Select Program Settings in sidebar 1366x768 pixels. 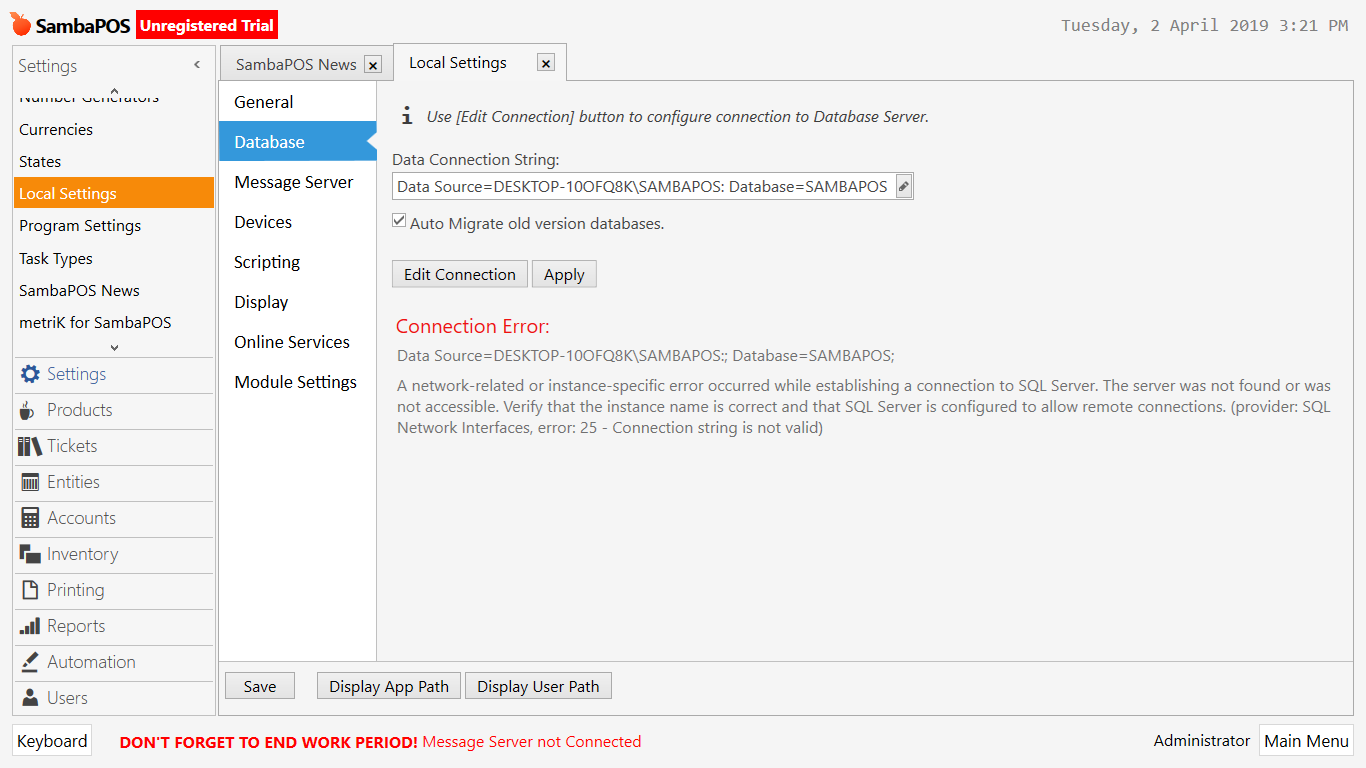click(114, 226)
